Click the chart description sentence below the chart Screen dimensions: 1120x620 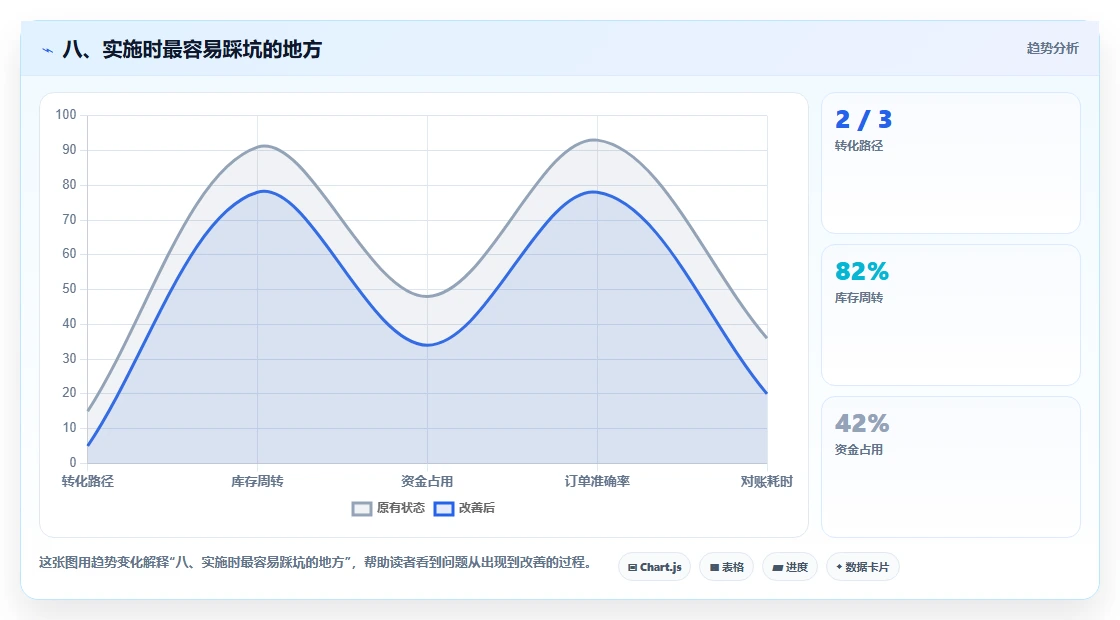[x=315, y=563]
